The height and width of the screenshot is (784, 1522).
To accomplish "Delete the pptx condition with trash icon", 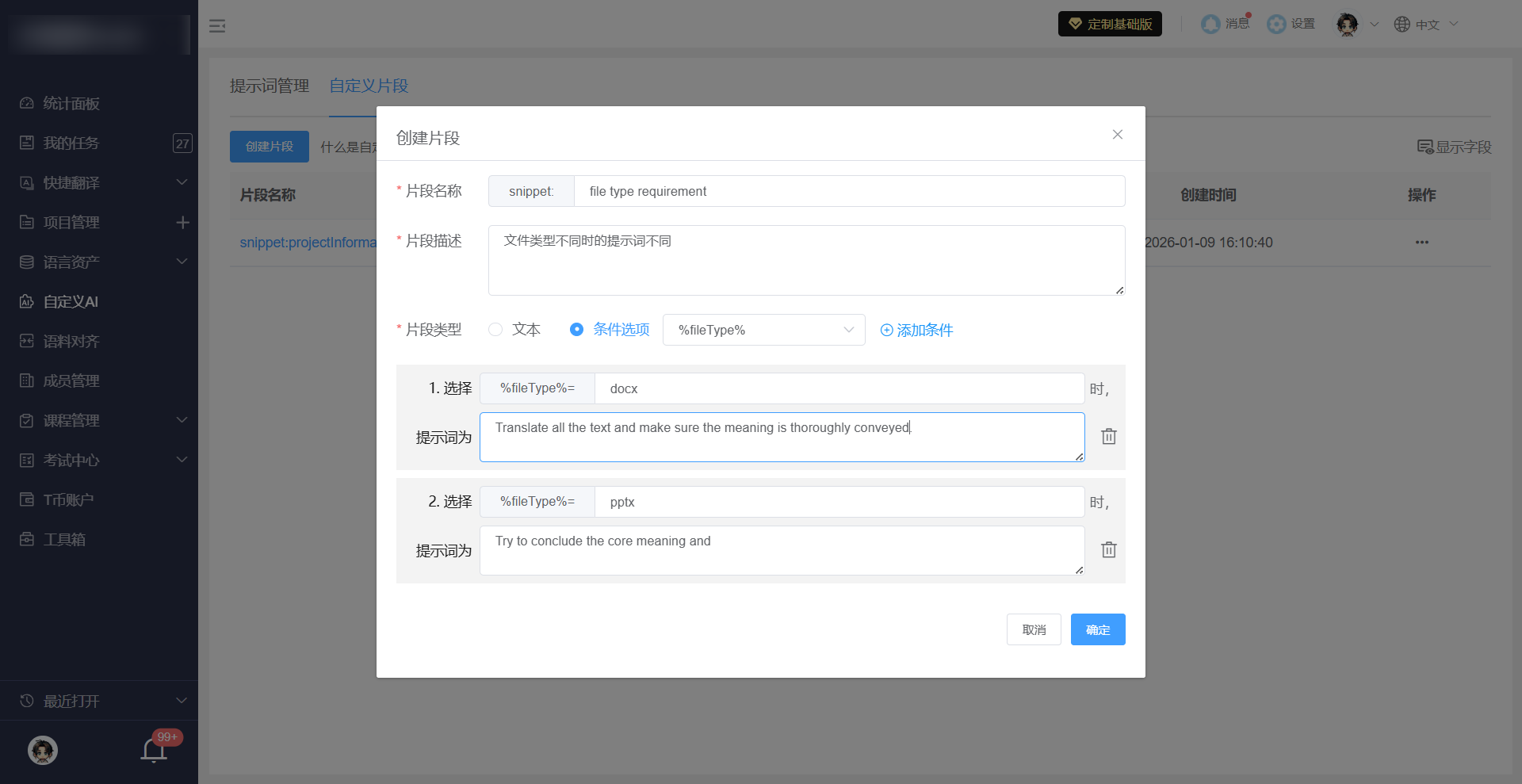I will [1108, 550].
